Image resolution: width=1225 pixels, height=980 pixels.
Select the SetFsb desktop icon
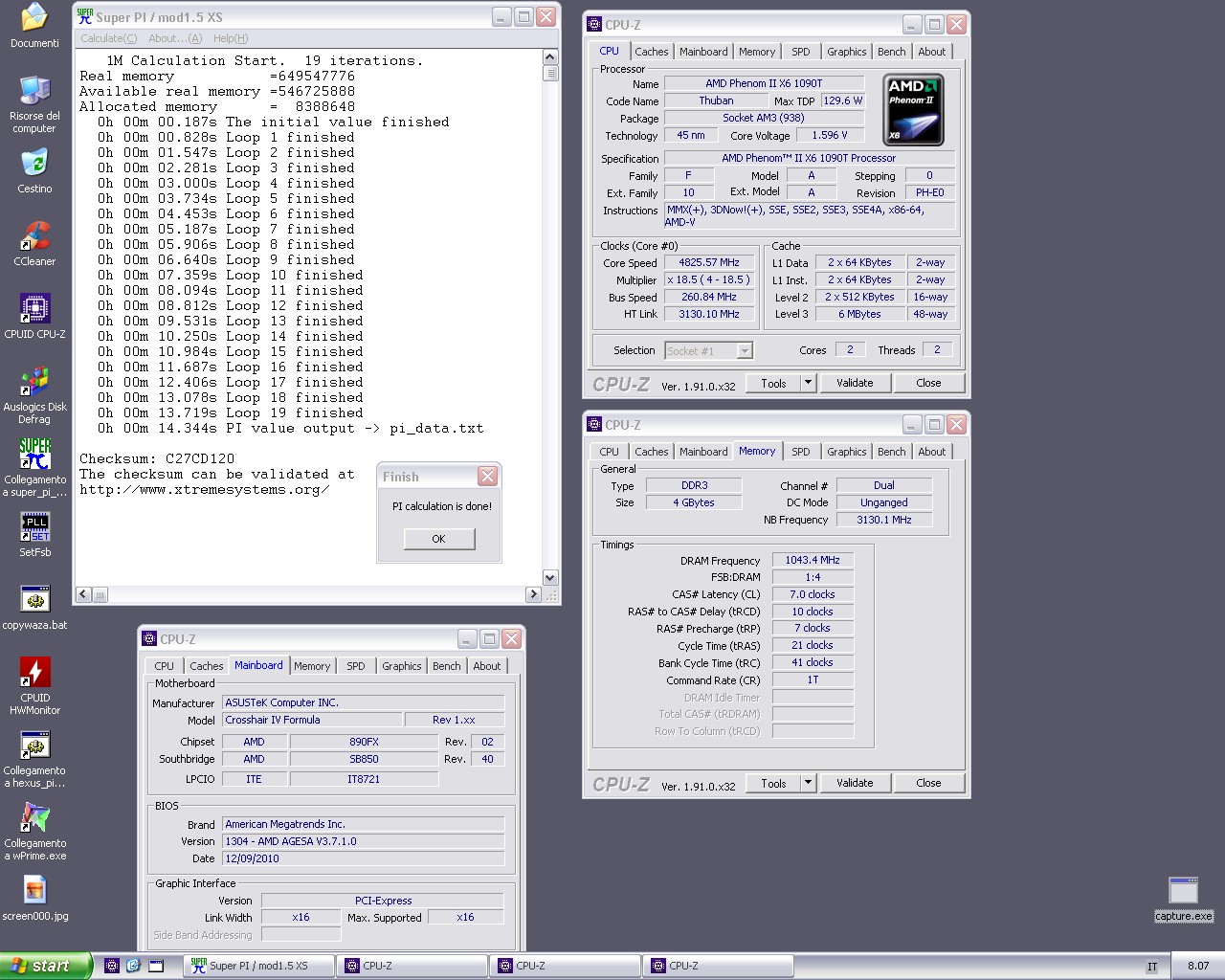(x=34, y=535)
